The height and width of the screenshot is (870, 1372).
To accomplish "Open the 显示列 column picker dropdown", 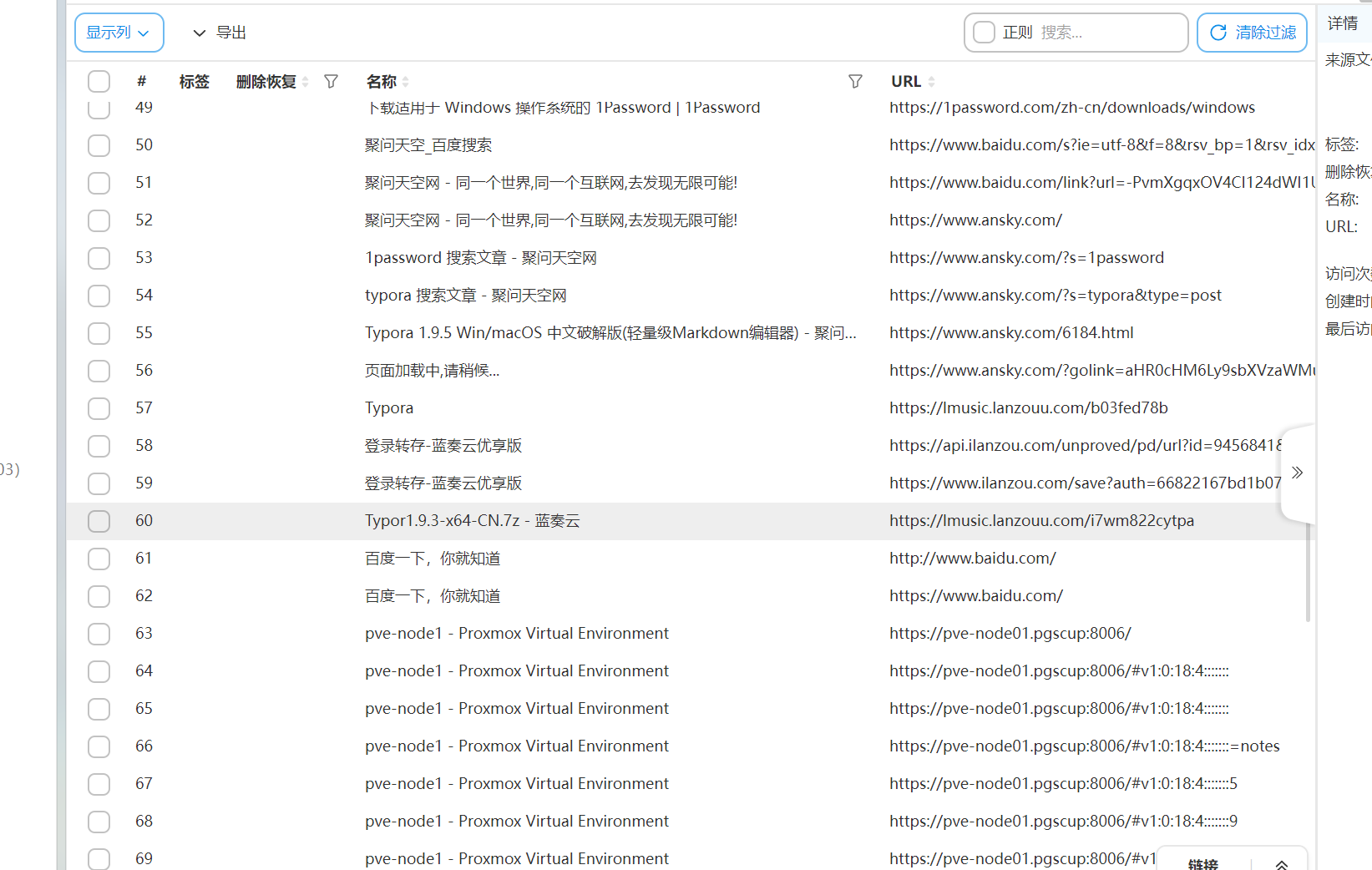I will (119, 33).
